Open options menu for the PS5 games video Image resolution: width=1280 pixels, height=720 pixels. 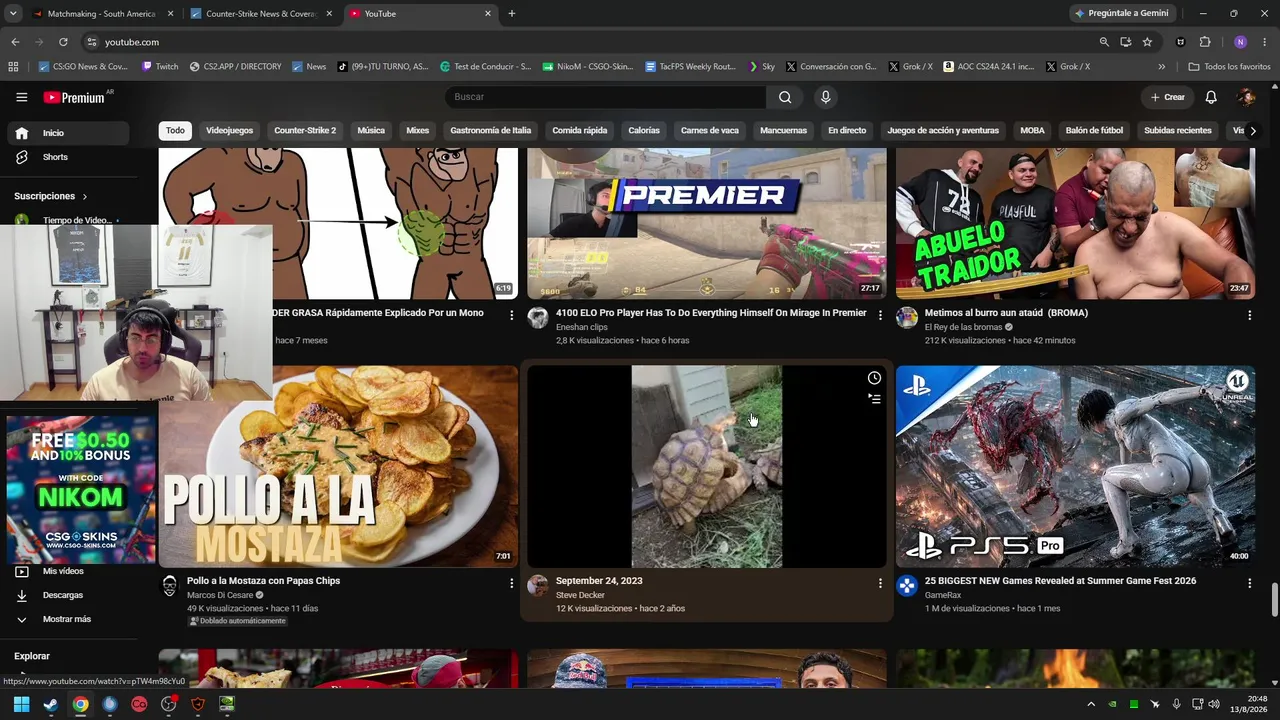tap(1249, 582)
